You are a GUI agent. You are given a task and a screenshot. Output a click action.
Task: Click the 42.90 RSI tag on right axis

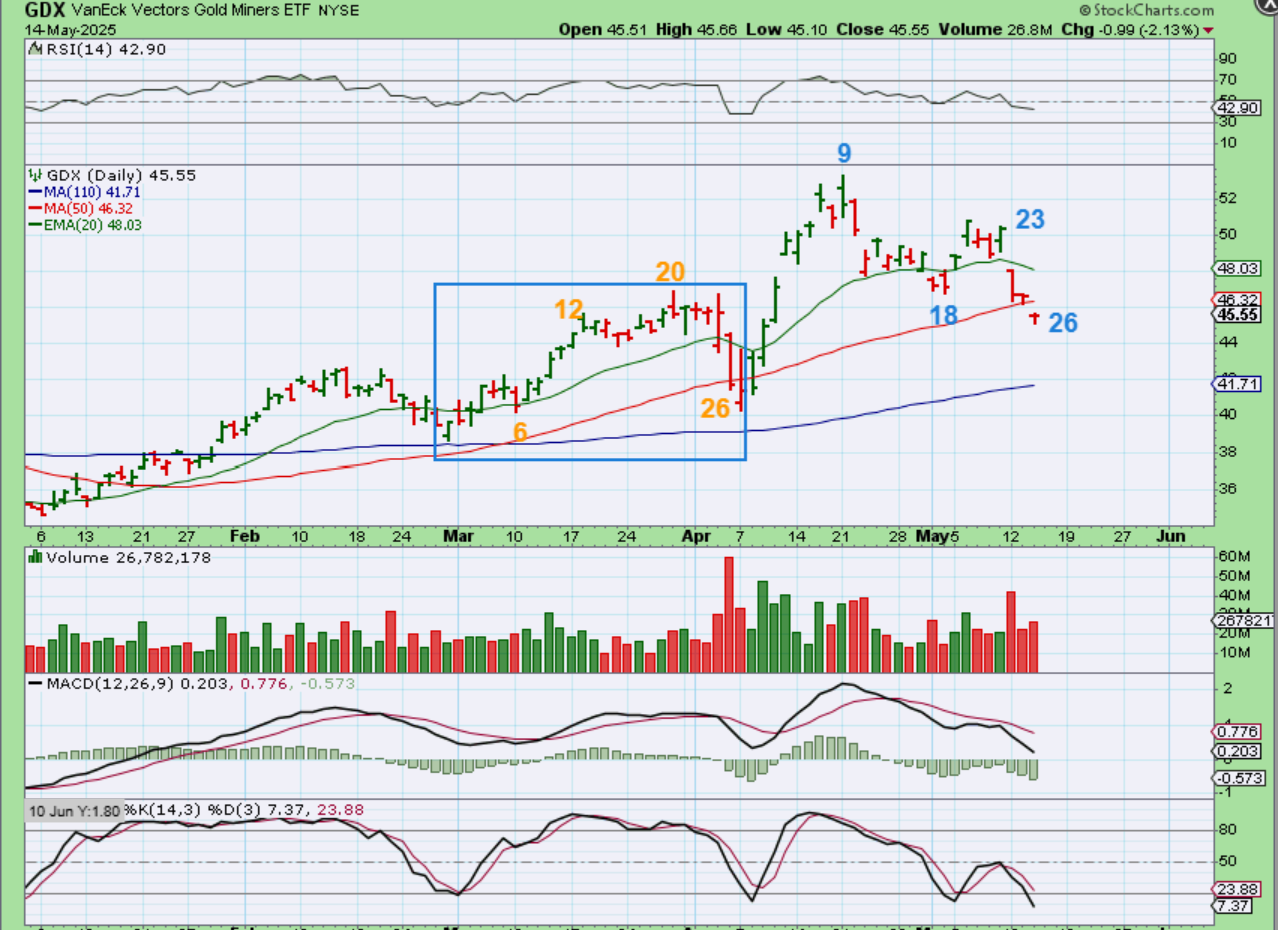pyautogui.click(x=1236, y=107)
